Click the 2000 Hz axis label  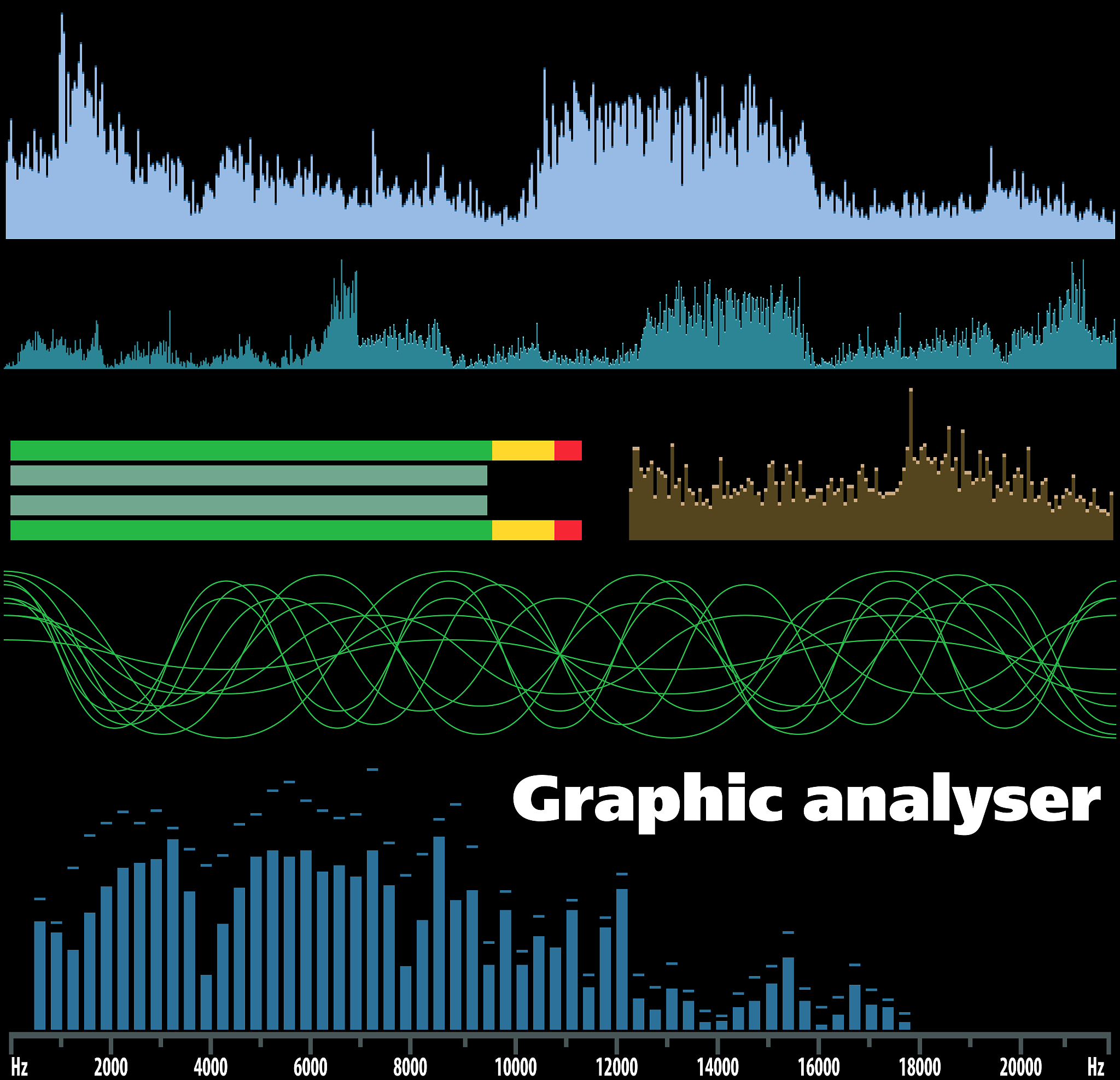point(111,1066)
